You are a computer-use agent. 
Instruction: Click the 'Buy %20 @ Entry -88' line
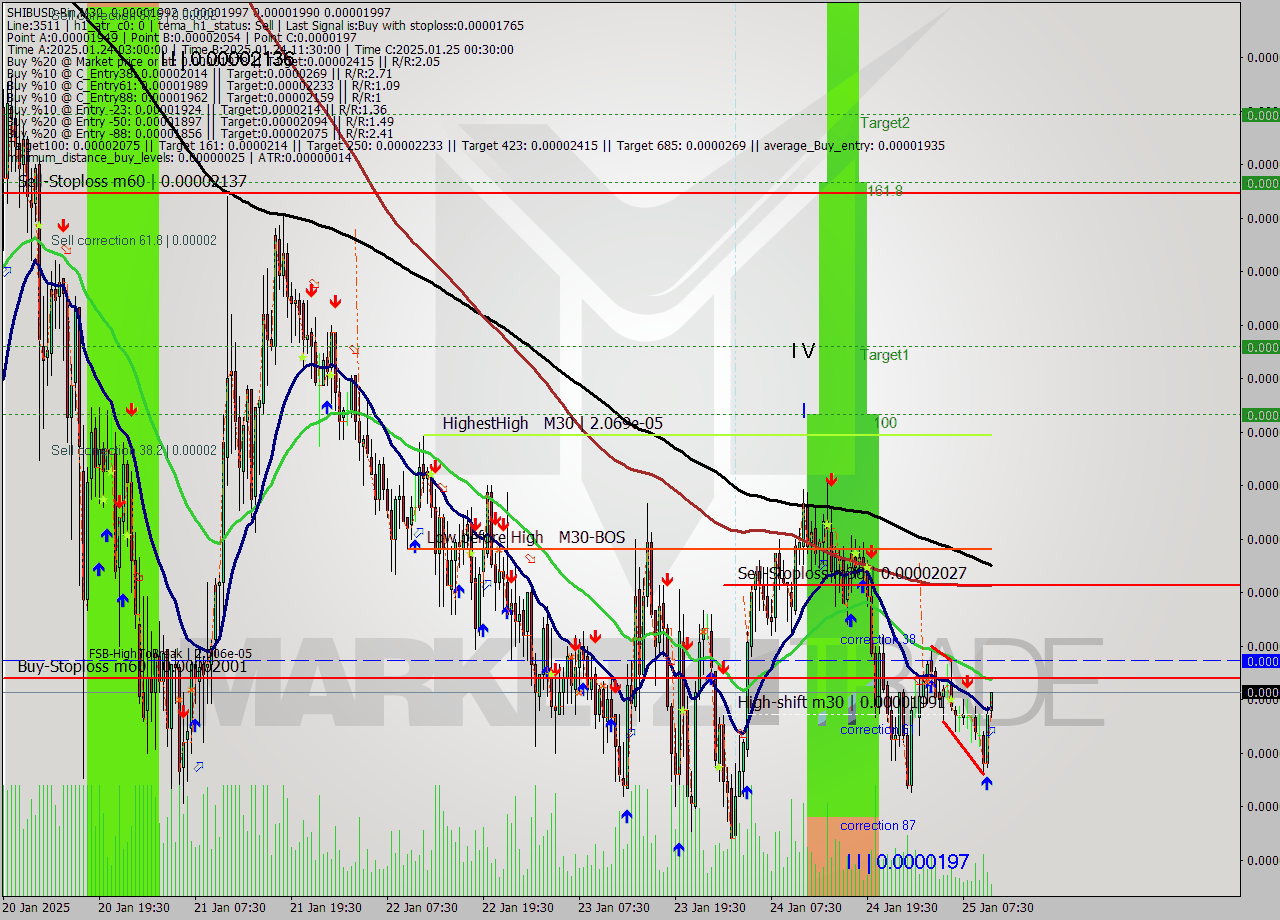200,133
